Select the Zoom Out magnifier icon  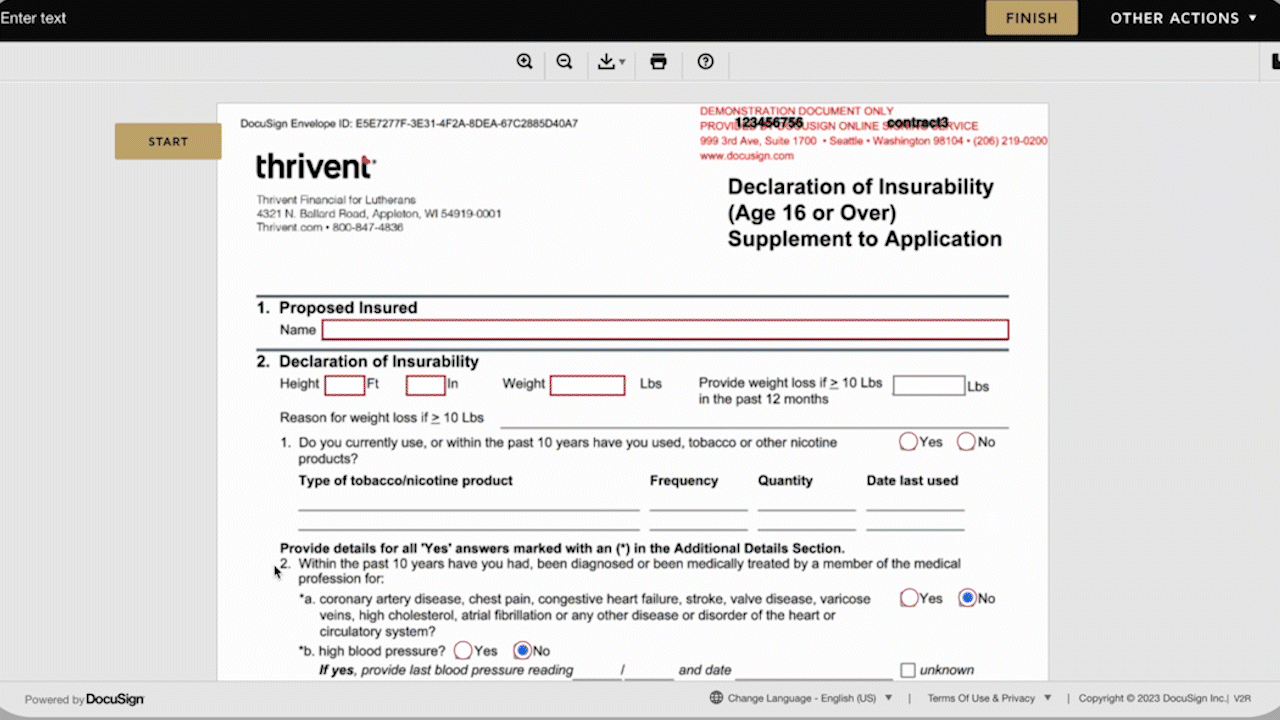tap(564, 61)
